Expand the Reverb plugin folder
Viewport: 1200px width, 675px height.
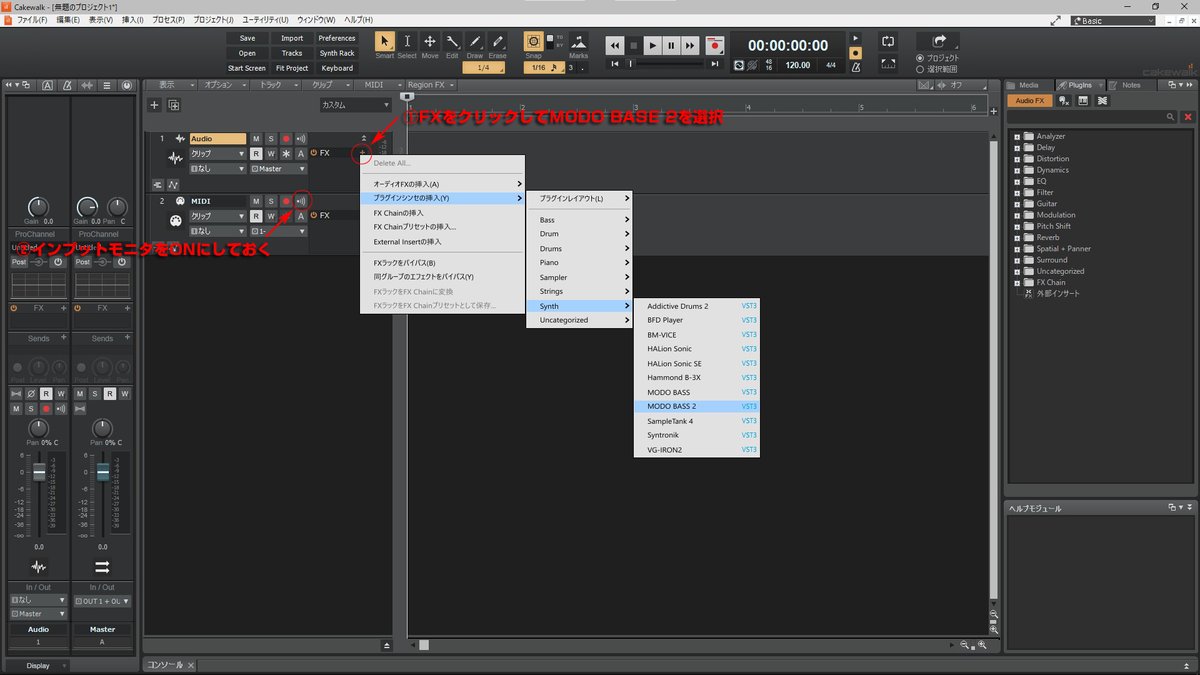pos(1017,237)
